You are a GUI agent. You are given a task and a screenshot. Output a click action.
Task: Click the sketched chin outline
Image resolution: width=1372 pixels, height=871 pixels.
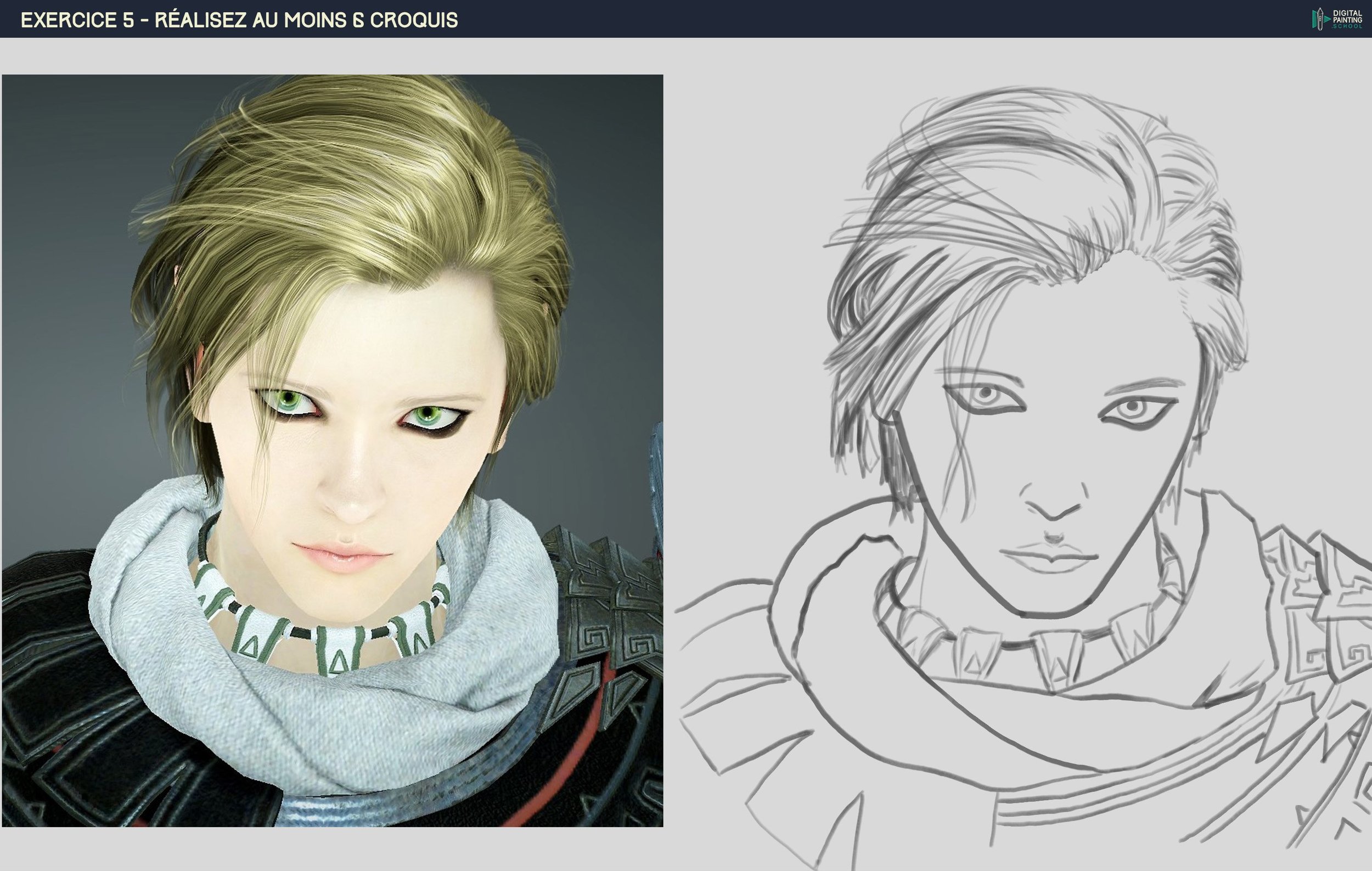pos(1047,614)
